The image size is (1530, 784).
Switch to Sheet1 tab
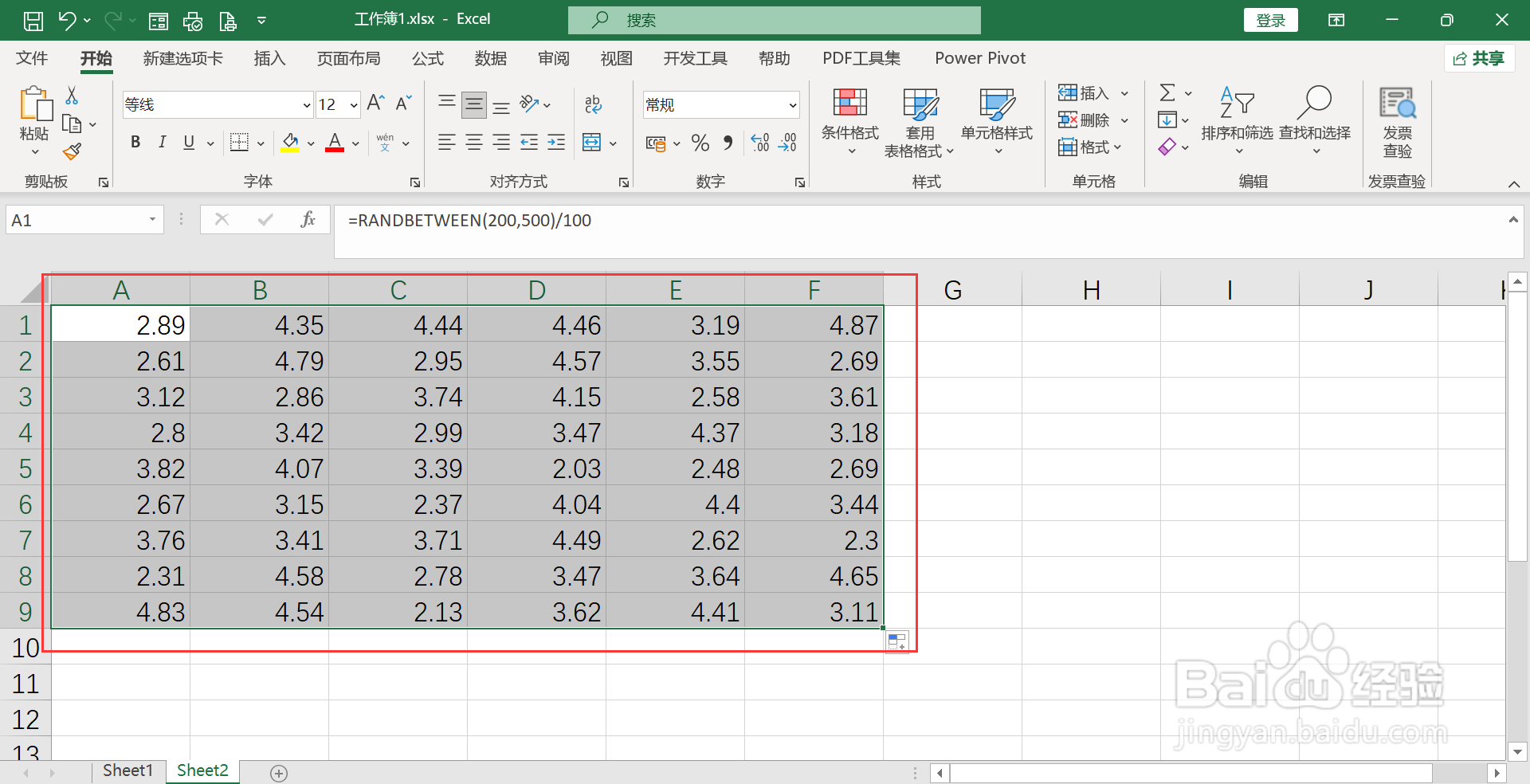coord(127,770)
